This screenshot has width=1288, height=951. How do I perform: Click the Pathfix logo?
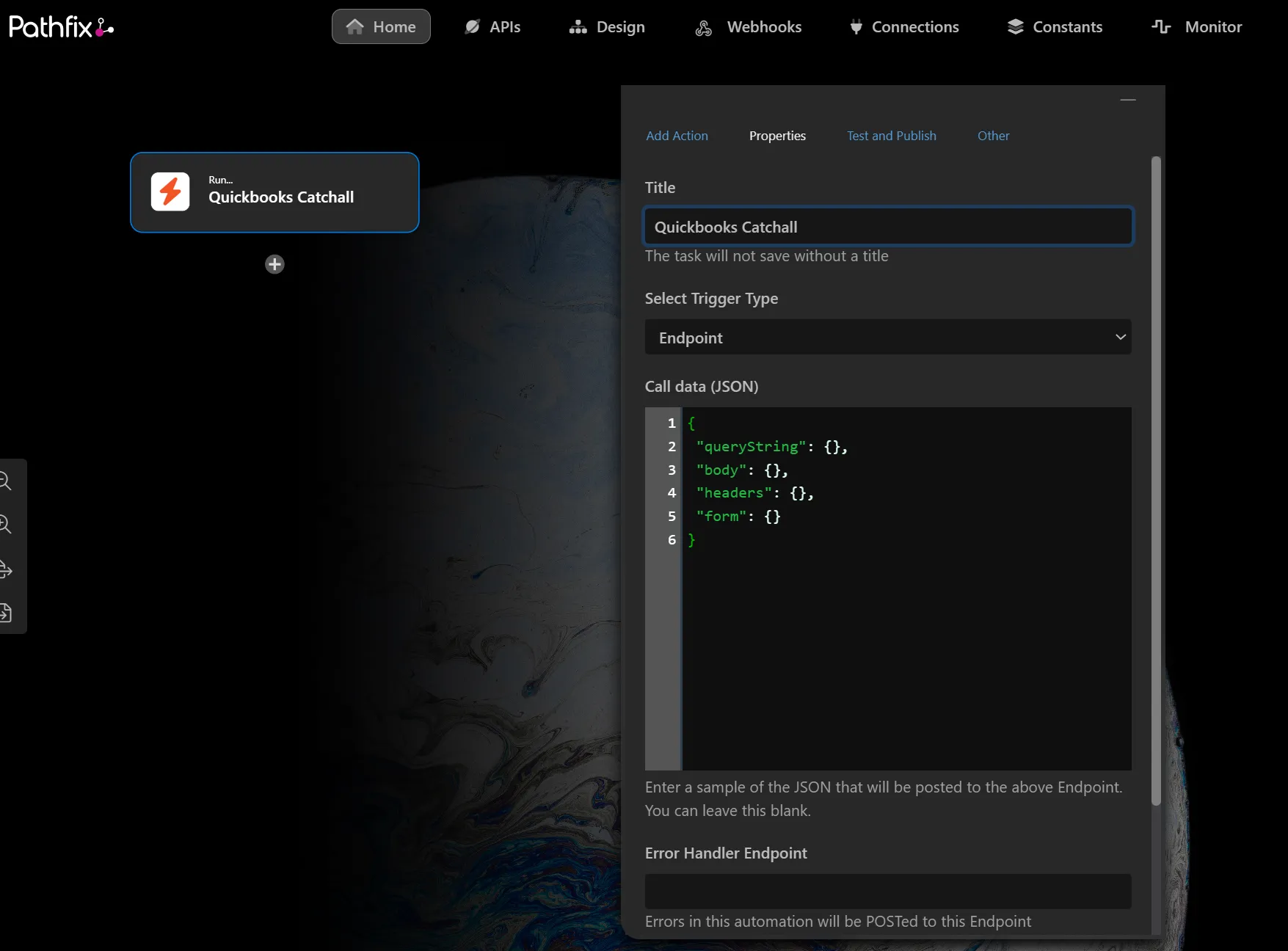[x=61, y=27]
